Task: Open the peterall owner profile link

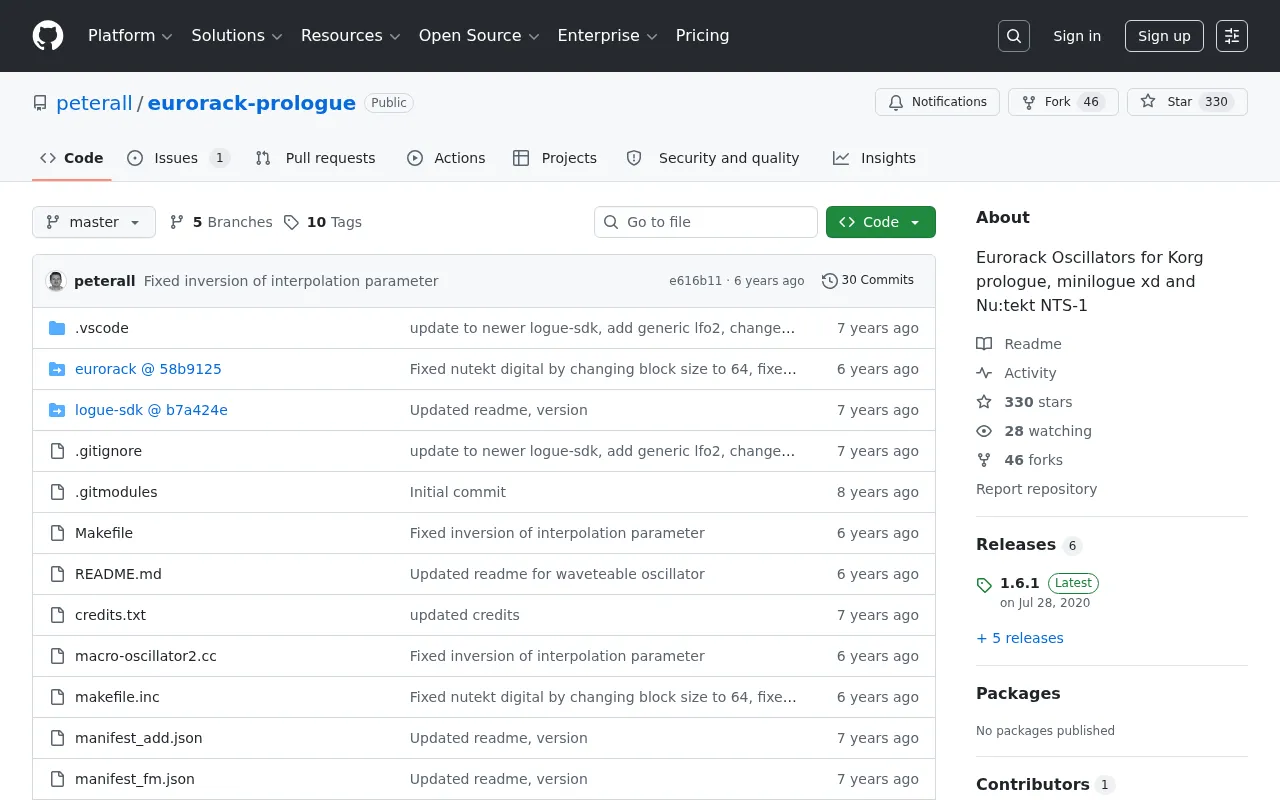Action: pos(94,103)
